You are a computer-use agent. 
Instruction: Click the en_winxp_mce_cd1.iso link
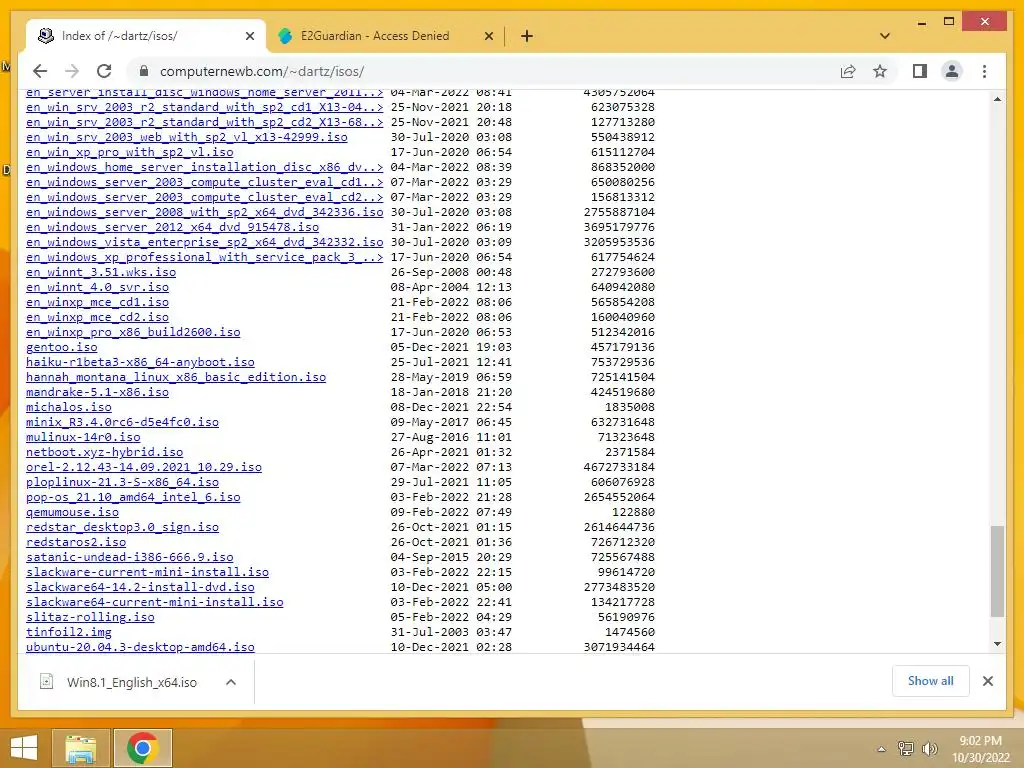click(97, 302)
